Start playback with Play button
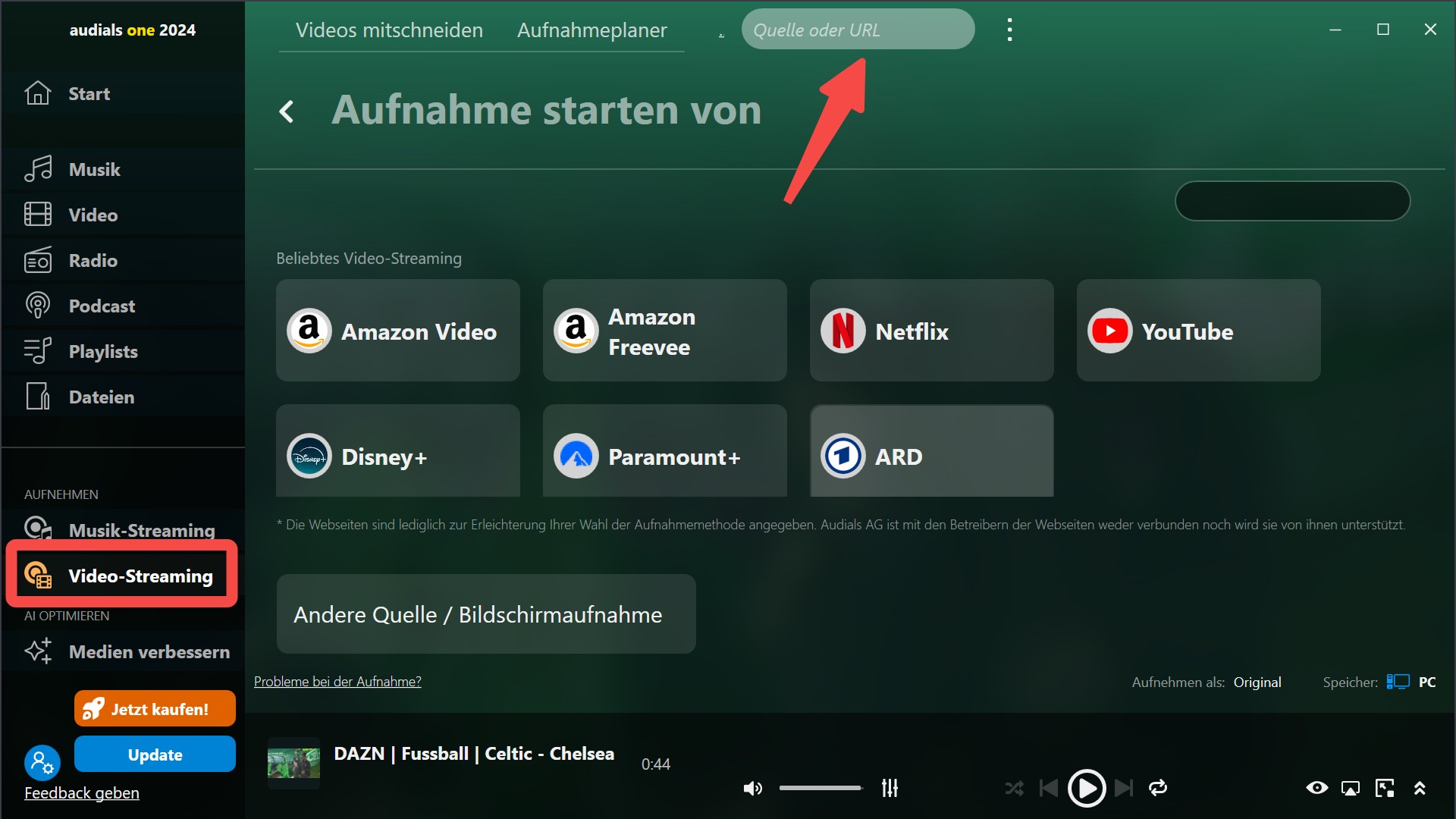The image size is (1456, 819). click(x=1086, y=789)
